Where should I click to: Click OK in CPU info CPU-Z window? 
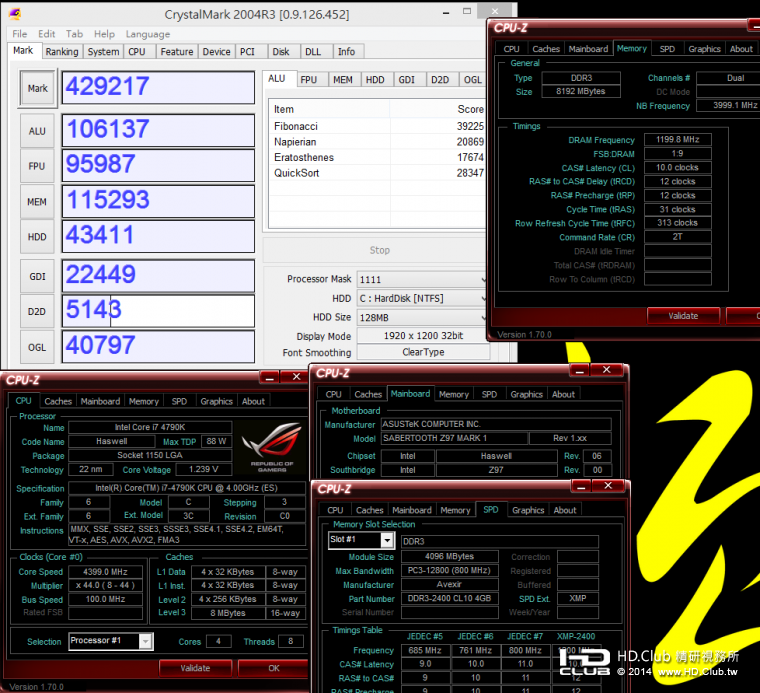pos(274,668)
